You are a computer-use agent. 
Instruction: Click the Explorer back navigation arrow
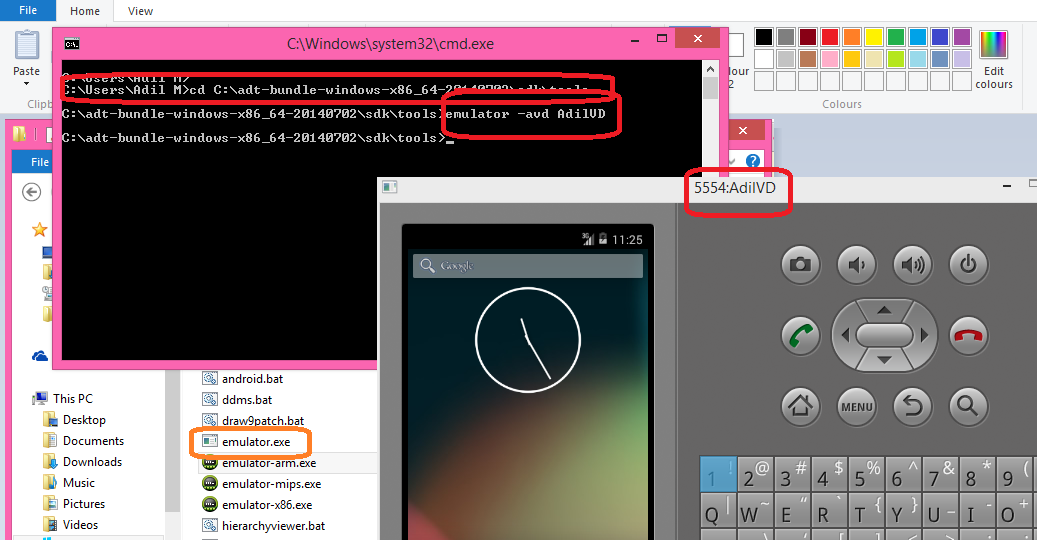[31, 192]
